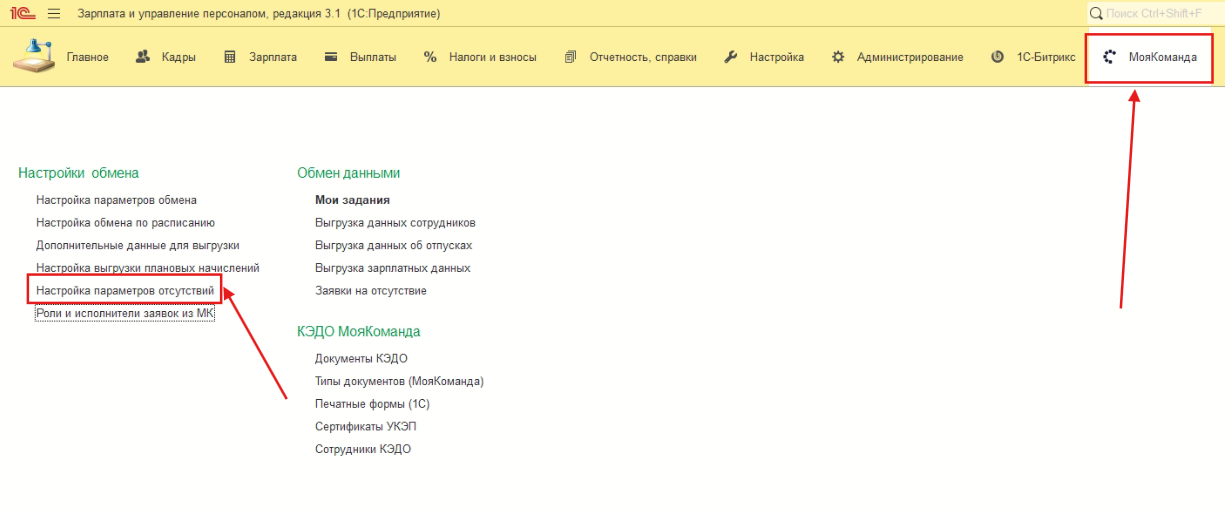Open Настройка wrench icon

click(731, 57)
